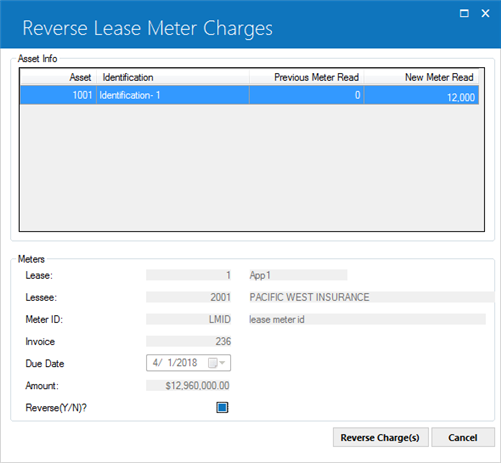Toggle the Reverse(Y/N)? checkbox
This screenshot has width=501, height=463.
coord(222,407)
